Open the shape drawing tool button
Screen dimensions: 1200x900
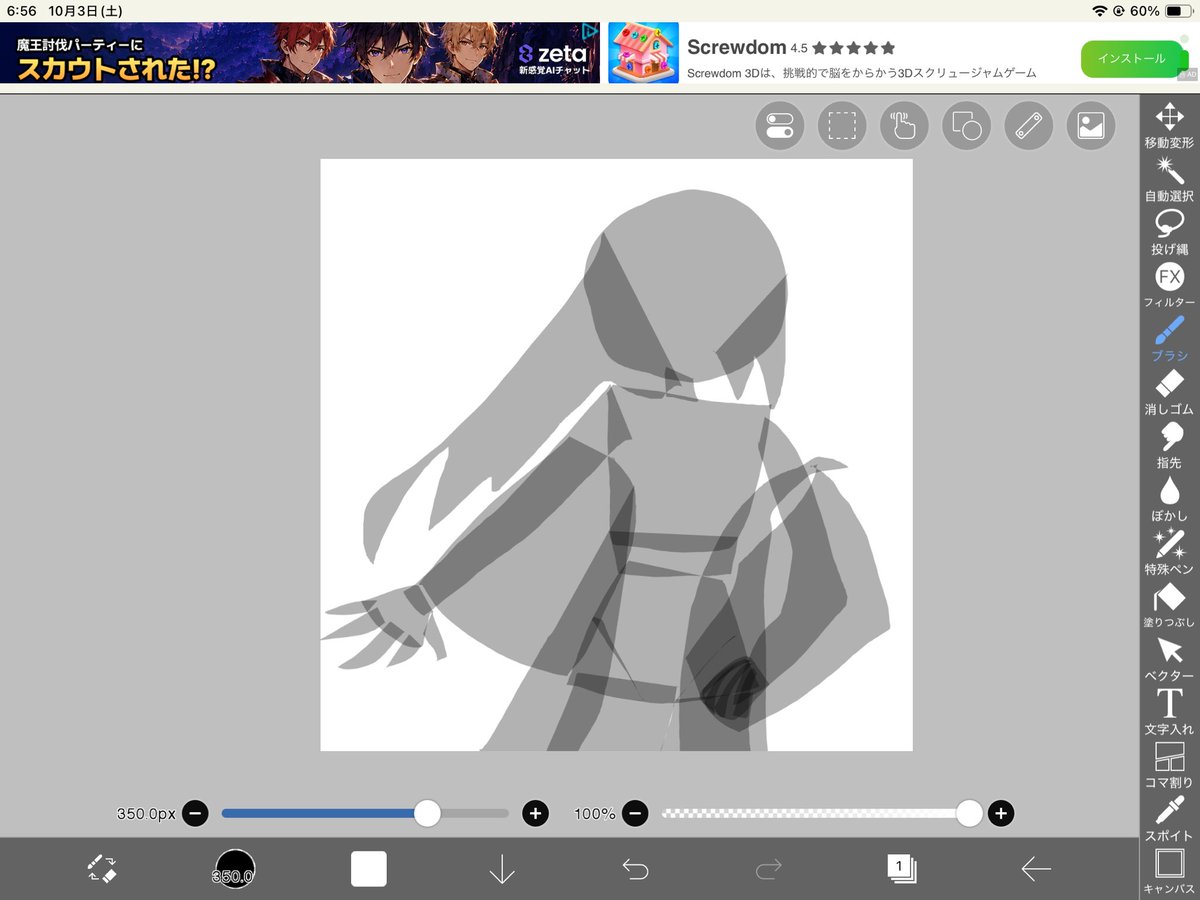tap(966, 126)
